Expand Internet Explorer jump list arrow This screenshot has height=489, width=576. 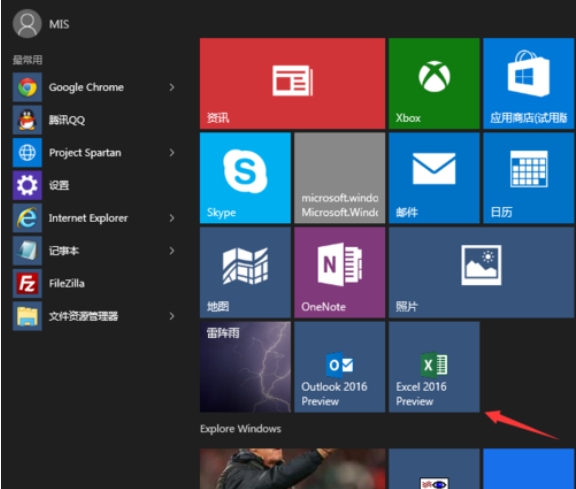tap(172, 218)
